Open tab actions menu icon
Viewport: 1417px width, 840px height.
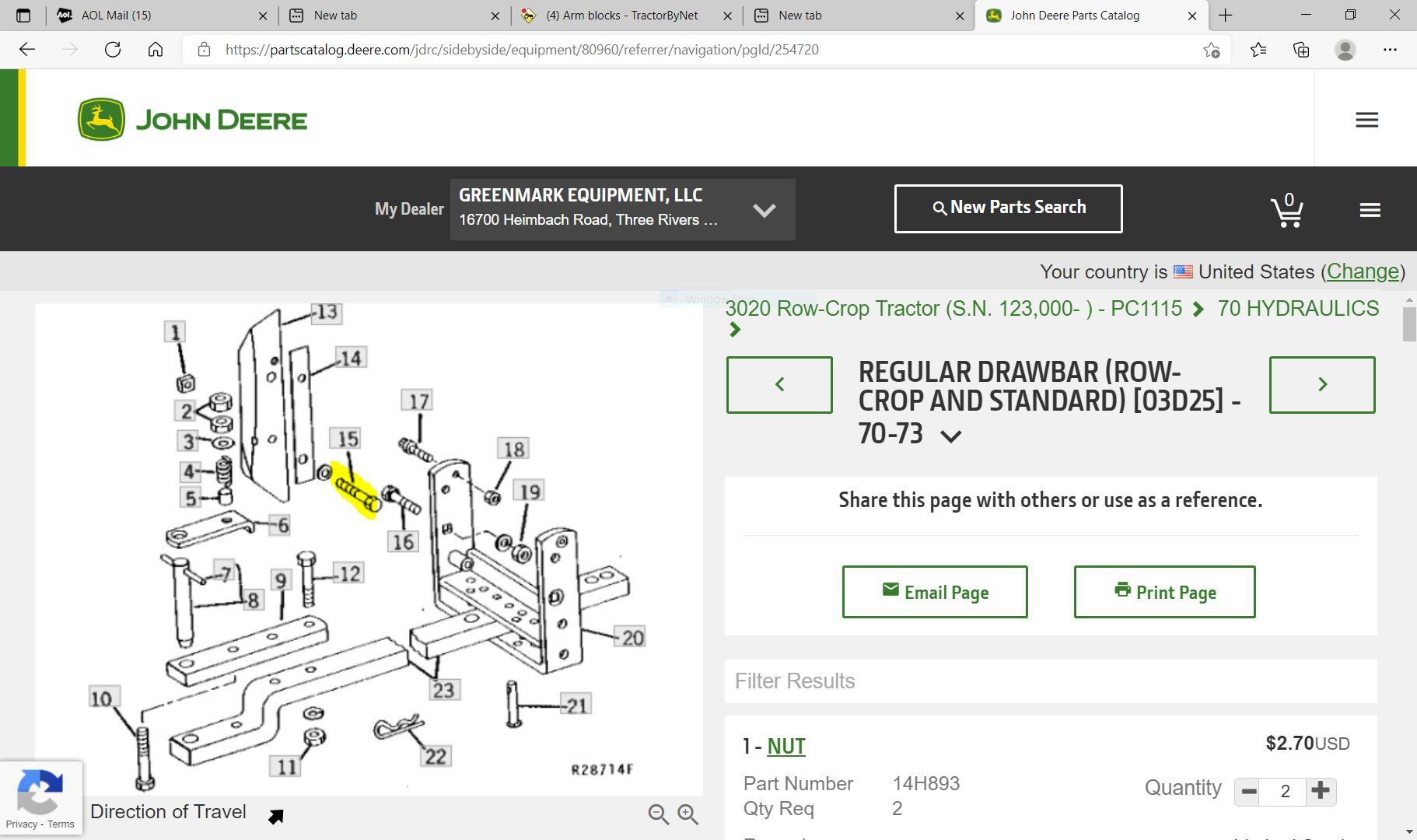(x=23, y=15)
